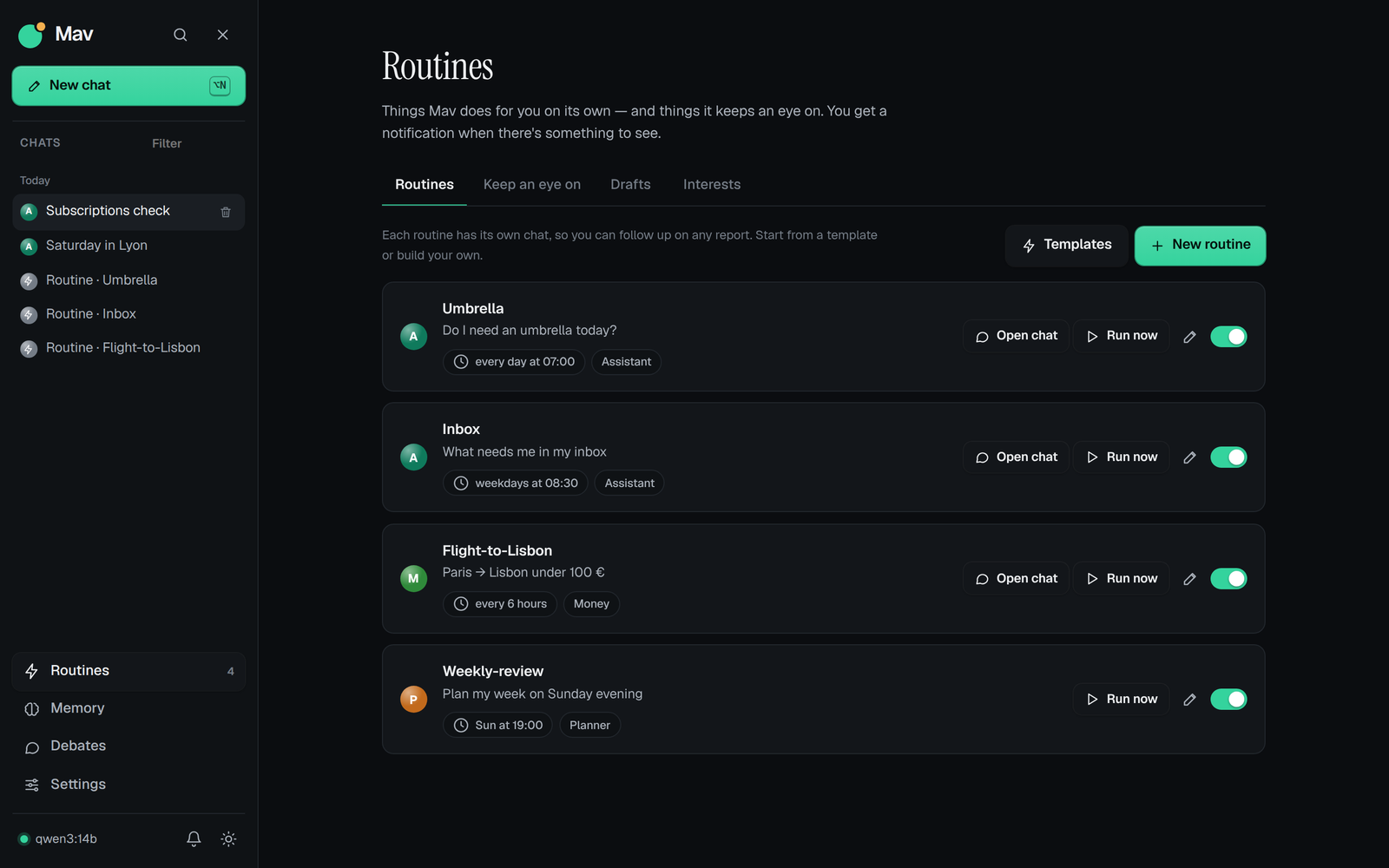The width and height of the screenshot is (1389, 868).
Task: Open Settings in the sidebar
Action: click(x=128, y=785)
